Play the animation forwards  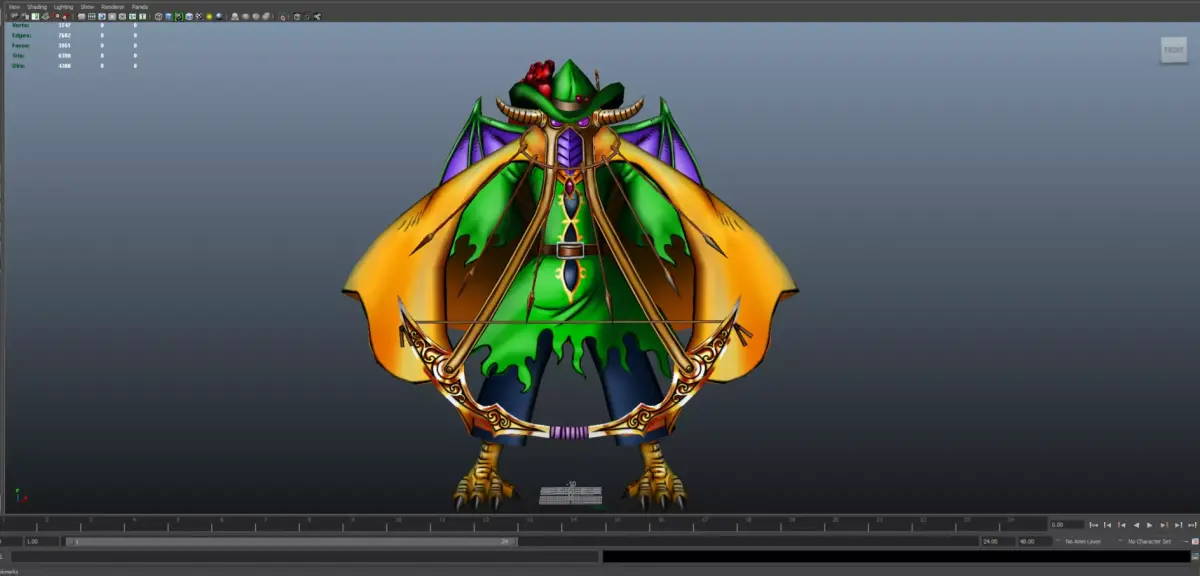click(1149, 525)
